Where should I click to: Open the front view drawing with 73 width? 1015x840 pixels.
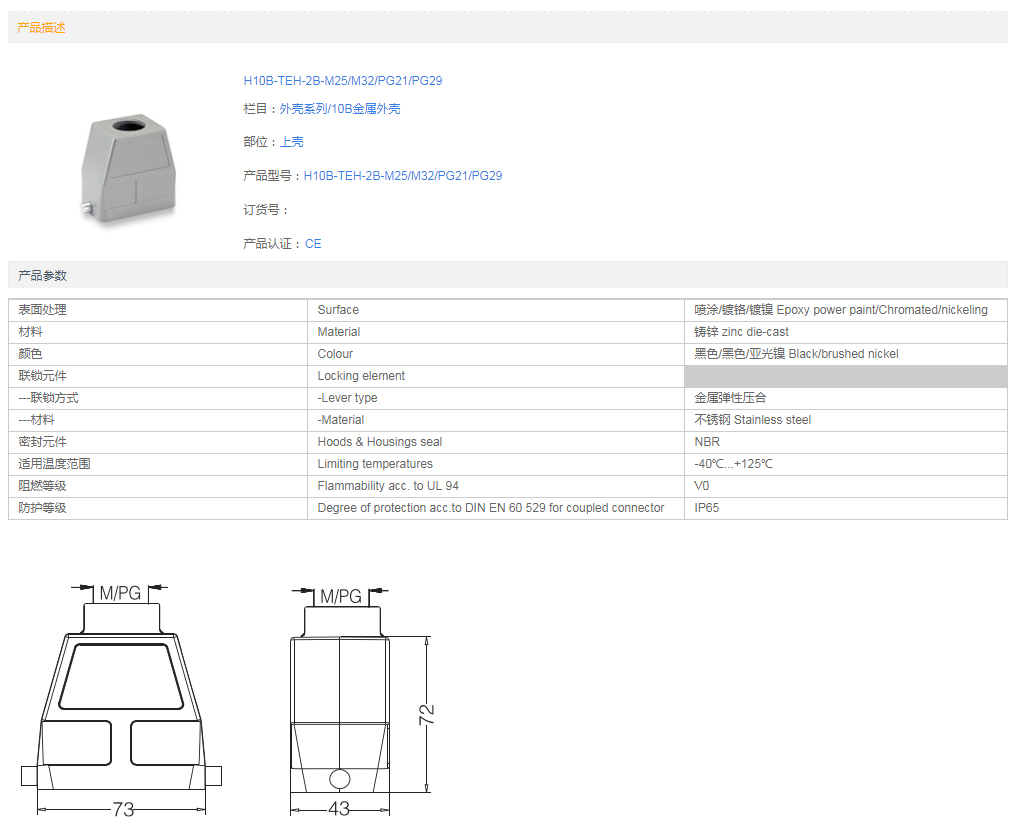(x=121, y=700)
